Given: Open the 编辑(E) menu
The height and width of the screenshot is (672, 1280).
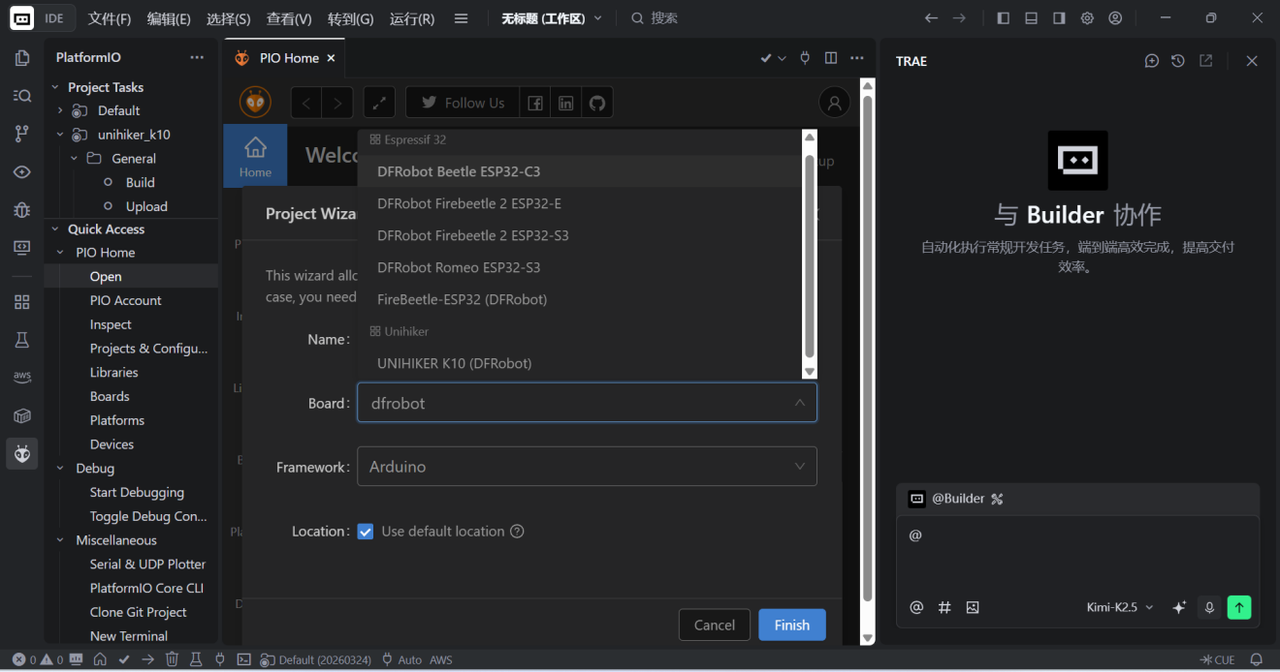Looking at the screenshot, I should click(x=169, y=18).
